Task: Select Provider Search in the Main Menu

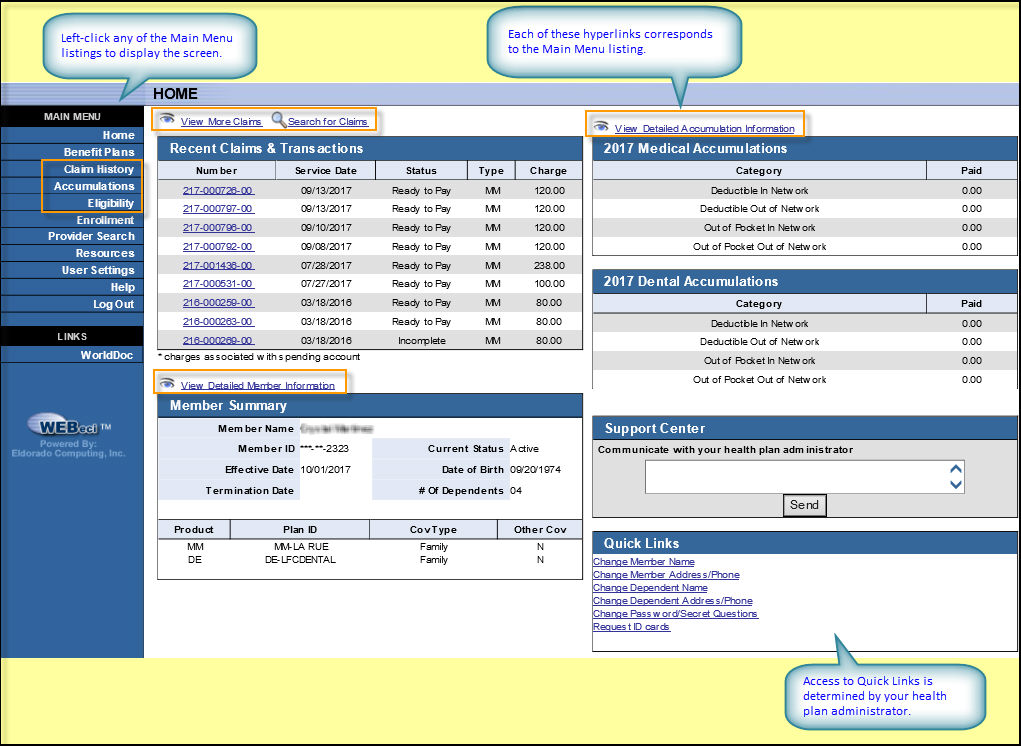Action: [91, 236]
